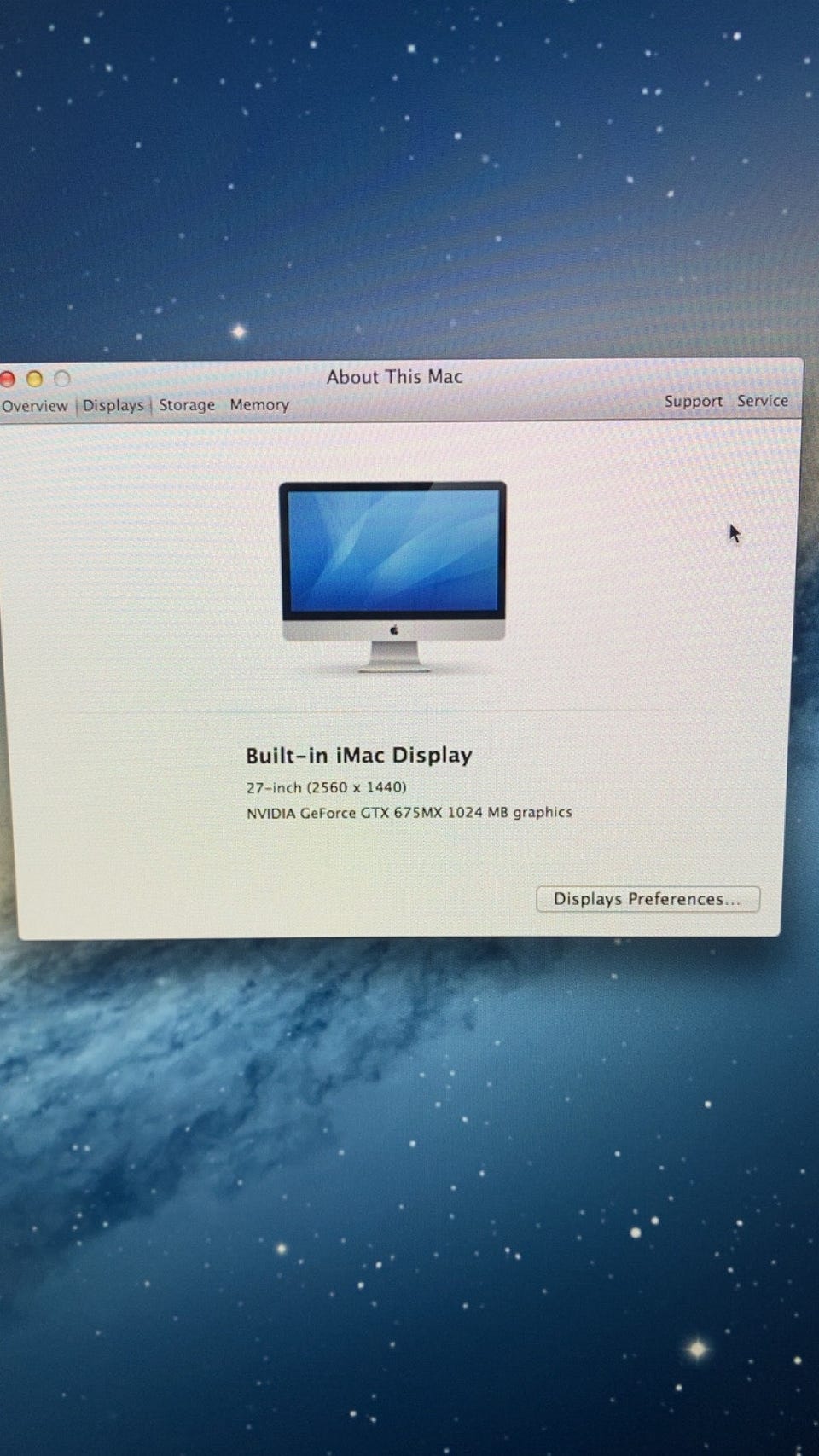
Task: Click the disabled zoom window button
Action: 62,379
